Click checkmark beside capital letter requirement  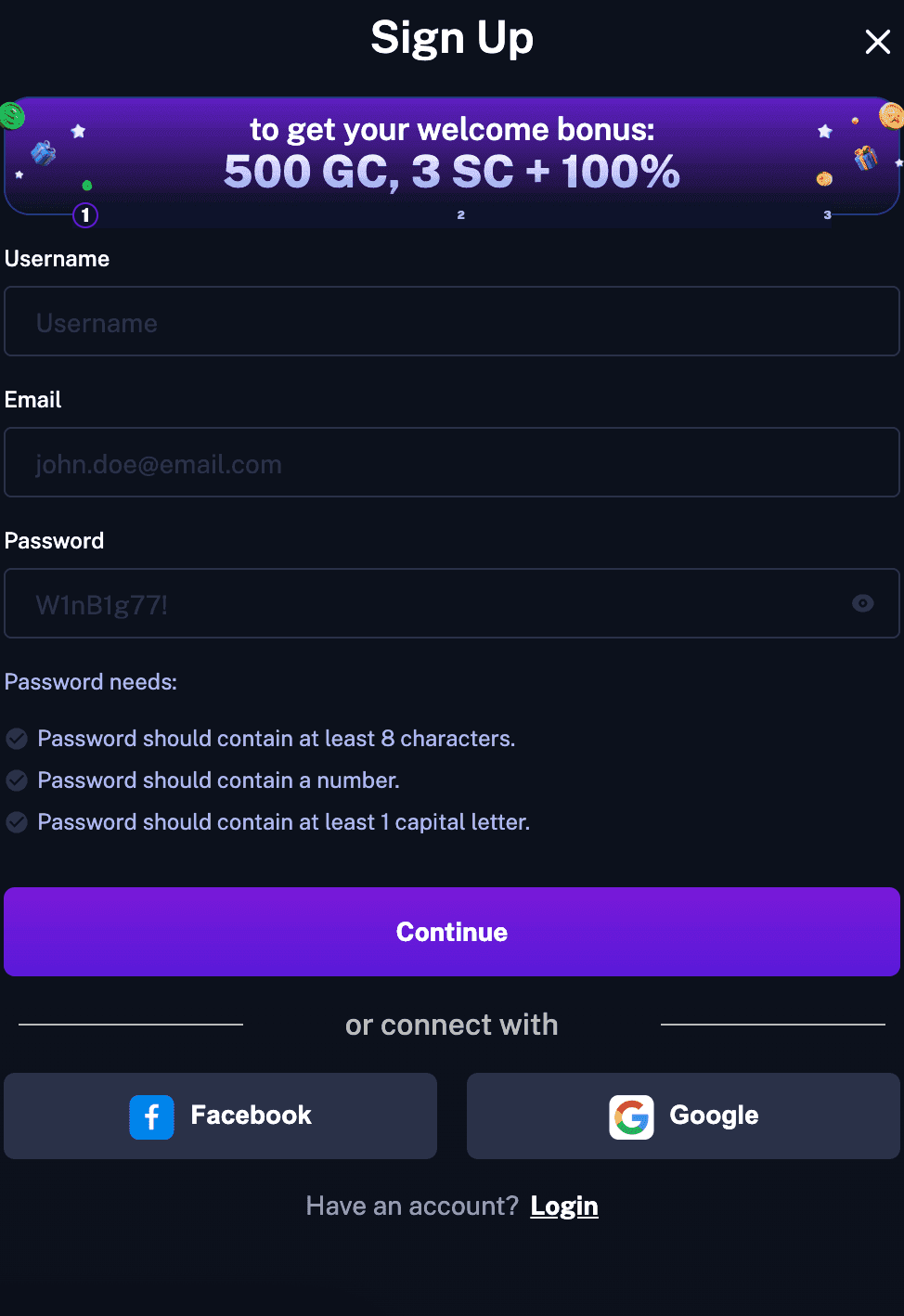pyautogui.click(x=17, y=821)
